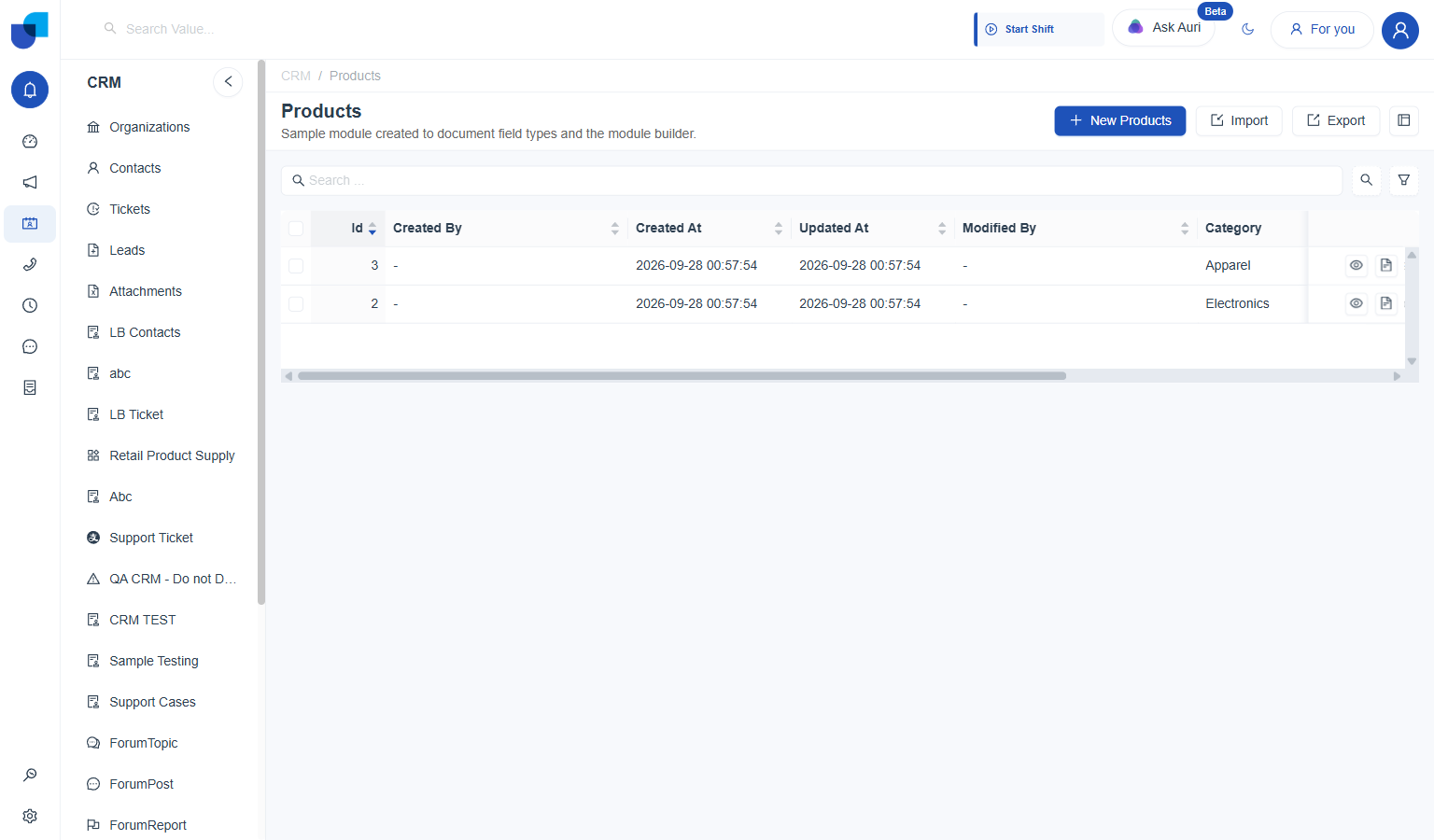Image resolution: width=1434 pixels, height=840 pixels.
Task: Open the clock history icon
Action: pos(30,305)
